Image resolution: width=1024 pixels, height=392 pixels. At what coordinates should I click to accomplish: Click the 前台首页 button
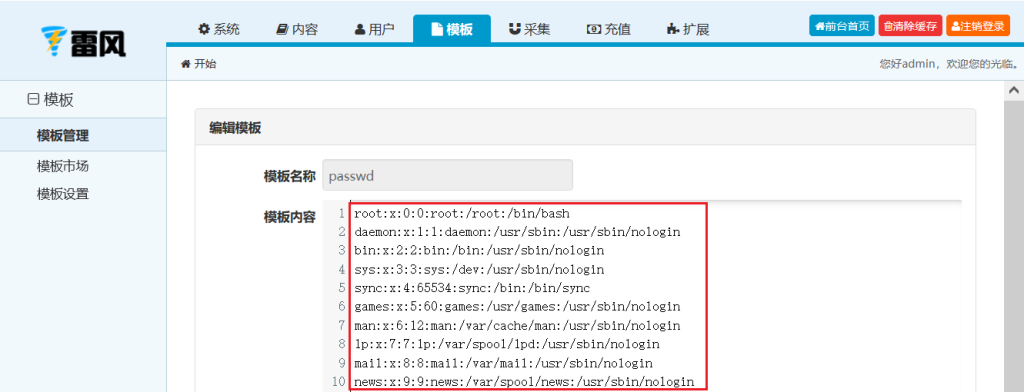pos(842,26)
